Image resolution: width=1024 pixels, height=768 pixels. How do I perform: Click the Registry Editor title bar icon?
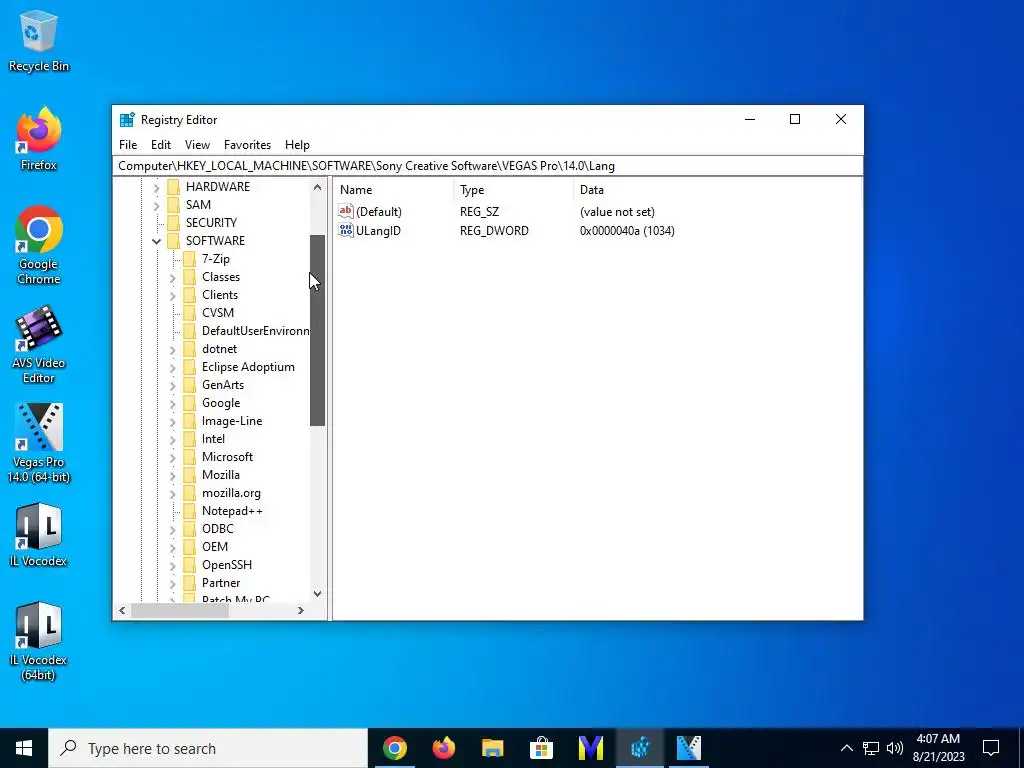coord(127,120)
